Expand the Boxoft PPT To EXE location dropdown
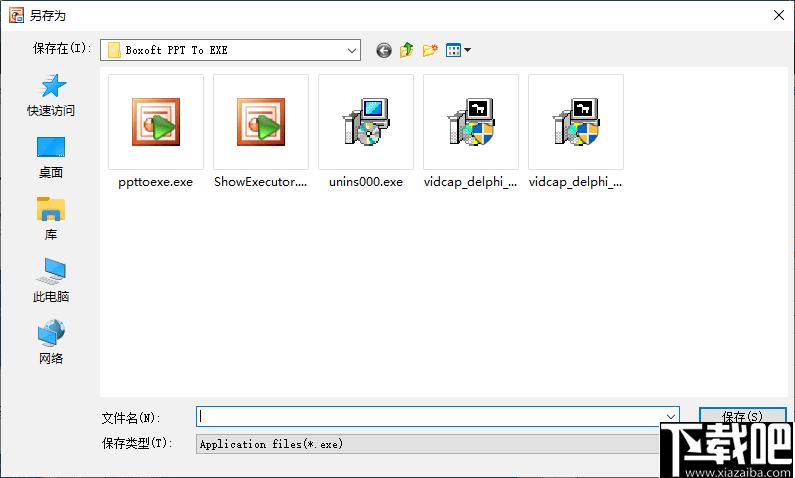This screenshot has width=795, height=478. pos(351,50)
